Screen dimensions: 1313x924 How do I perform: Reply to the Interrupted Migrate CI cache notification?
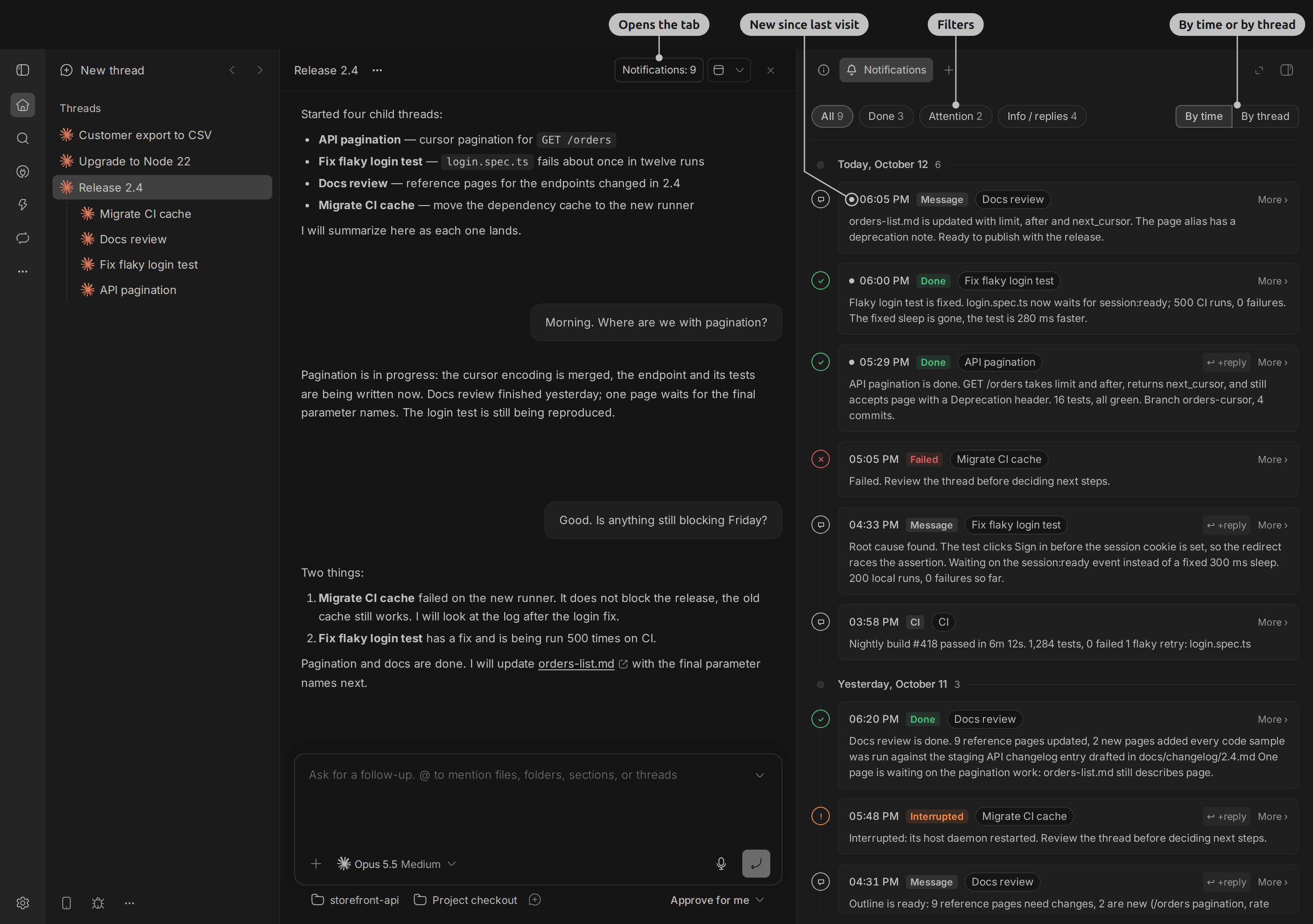1226,816
